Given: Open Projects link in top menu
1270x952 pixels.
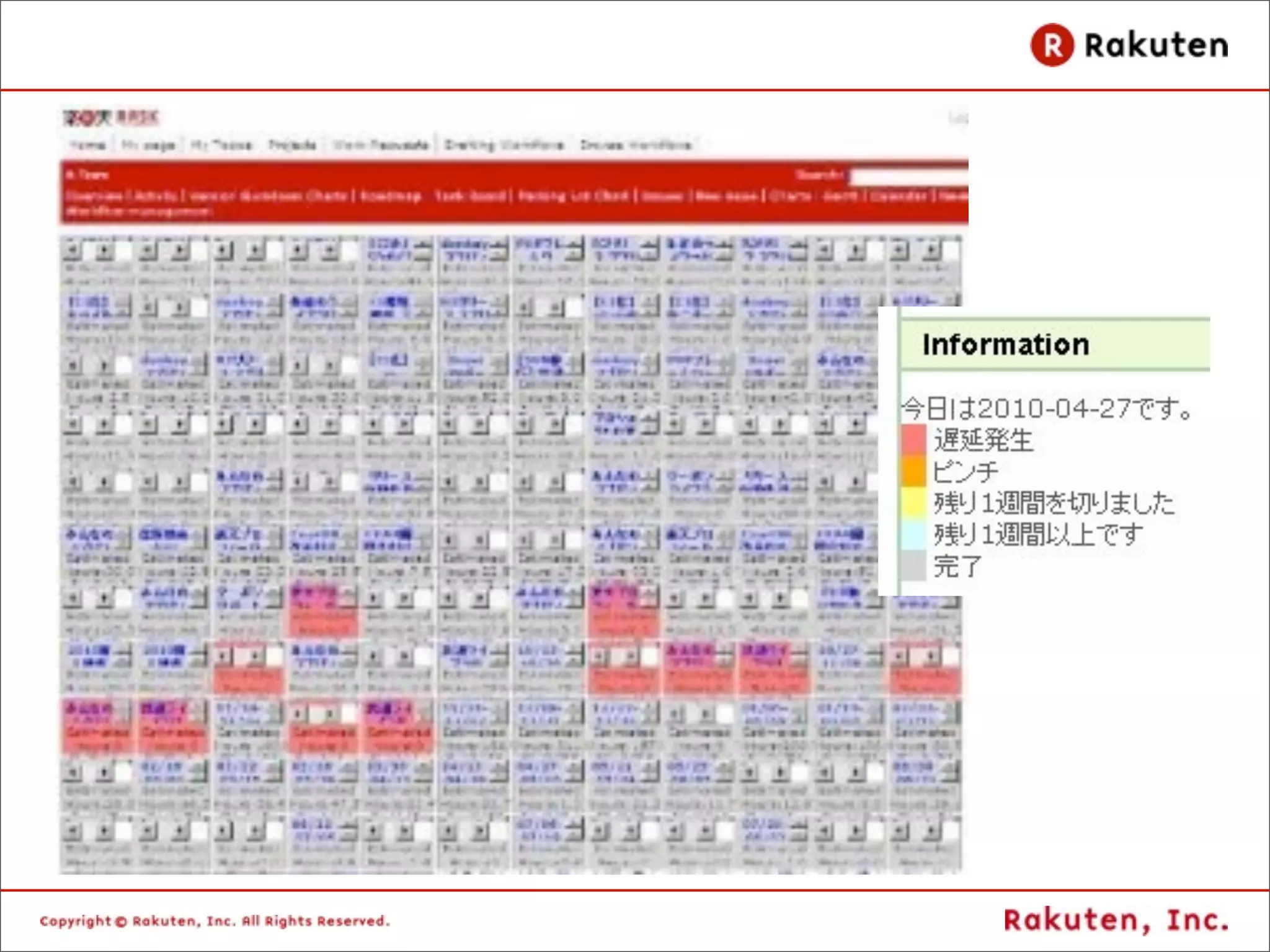Looking at the screenshot, I should click(x=292, y=145).
